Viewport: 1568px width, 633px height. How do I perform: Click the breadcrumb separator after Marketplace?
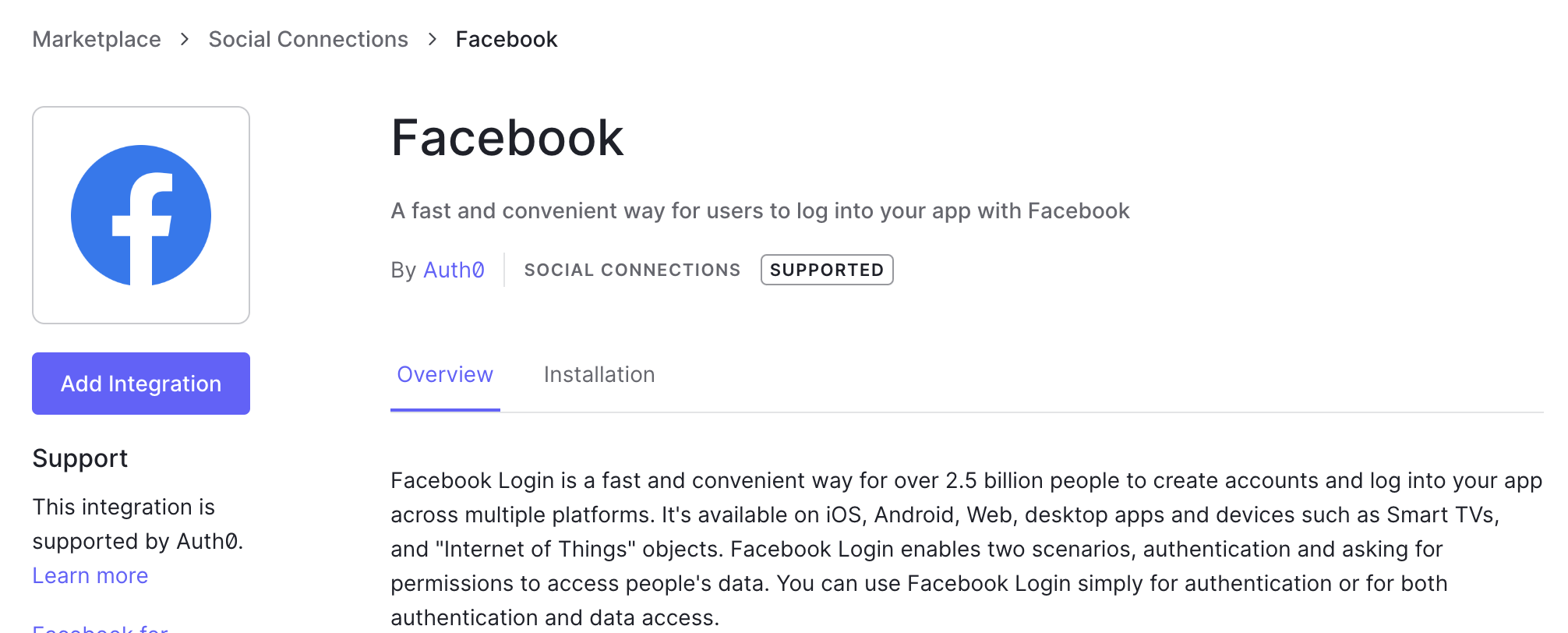(184, 39)
